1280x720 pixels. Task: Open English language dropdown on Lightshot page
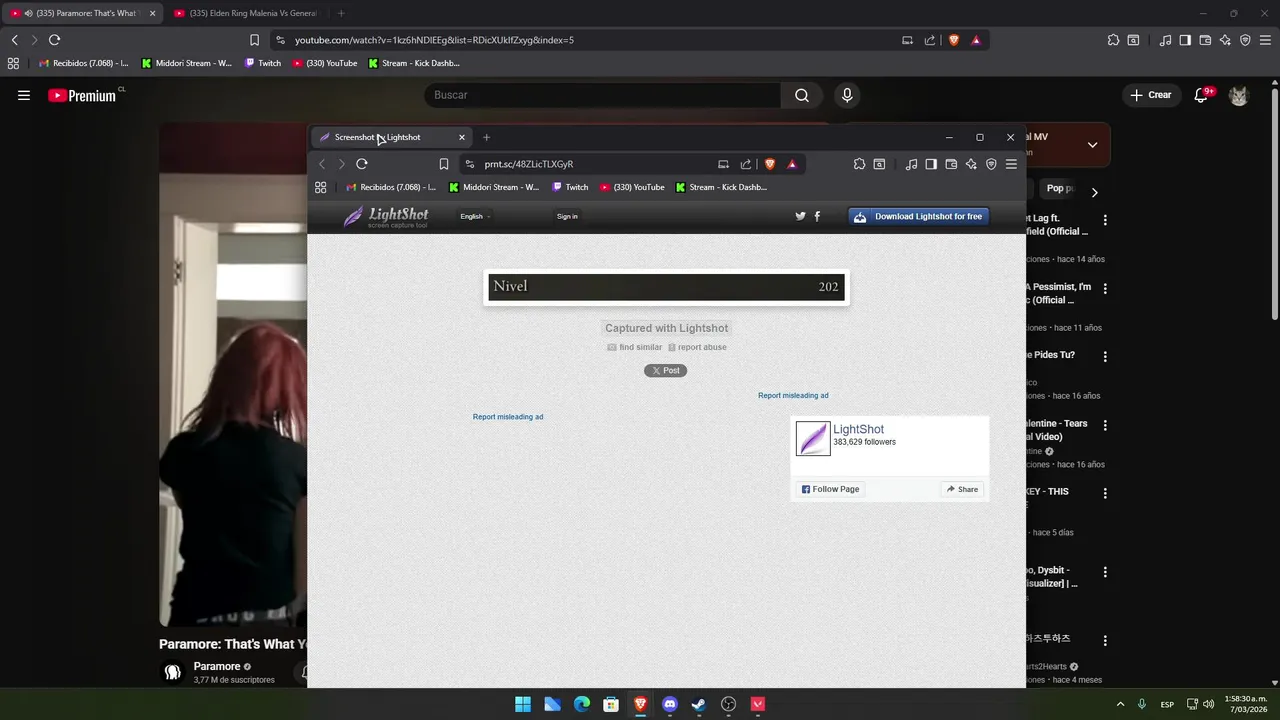[x=474, y=216]
